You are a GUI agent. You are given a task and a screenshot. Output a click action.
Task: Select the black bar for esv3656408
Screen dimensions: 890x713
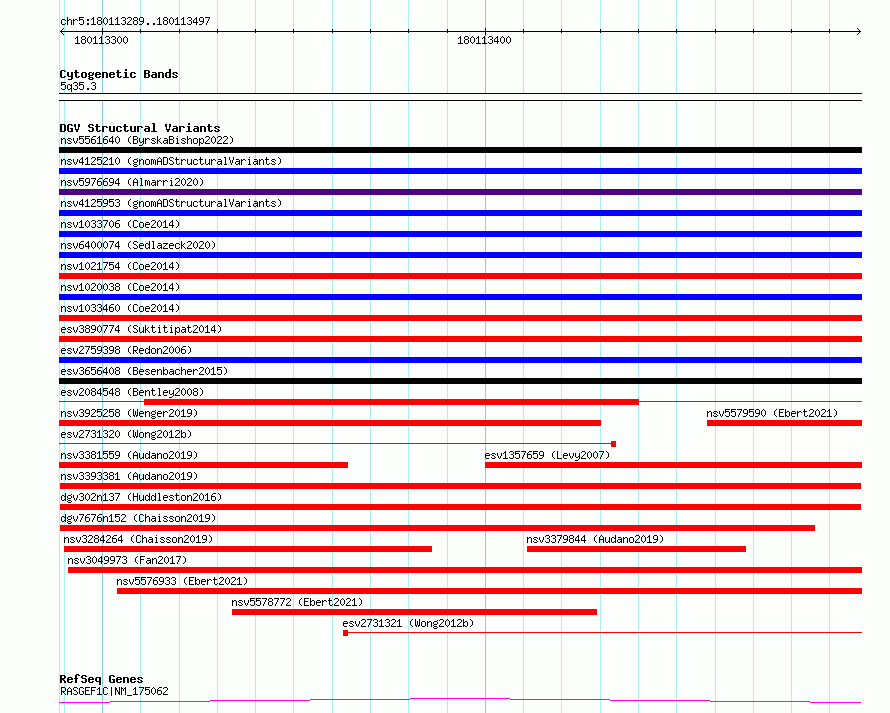tap(460, 381)
